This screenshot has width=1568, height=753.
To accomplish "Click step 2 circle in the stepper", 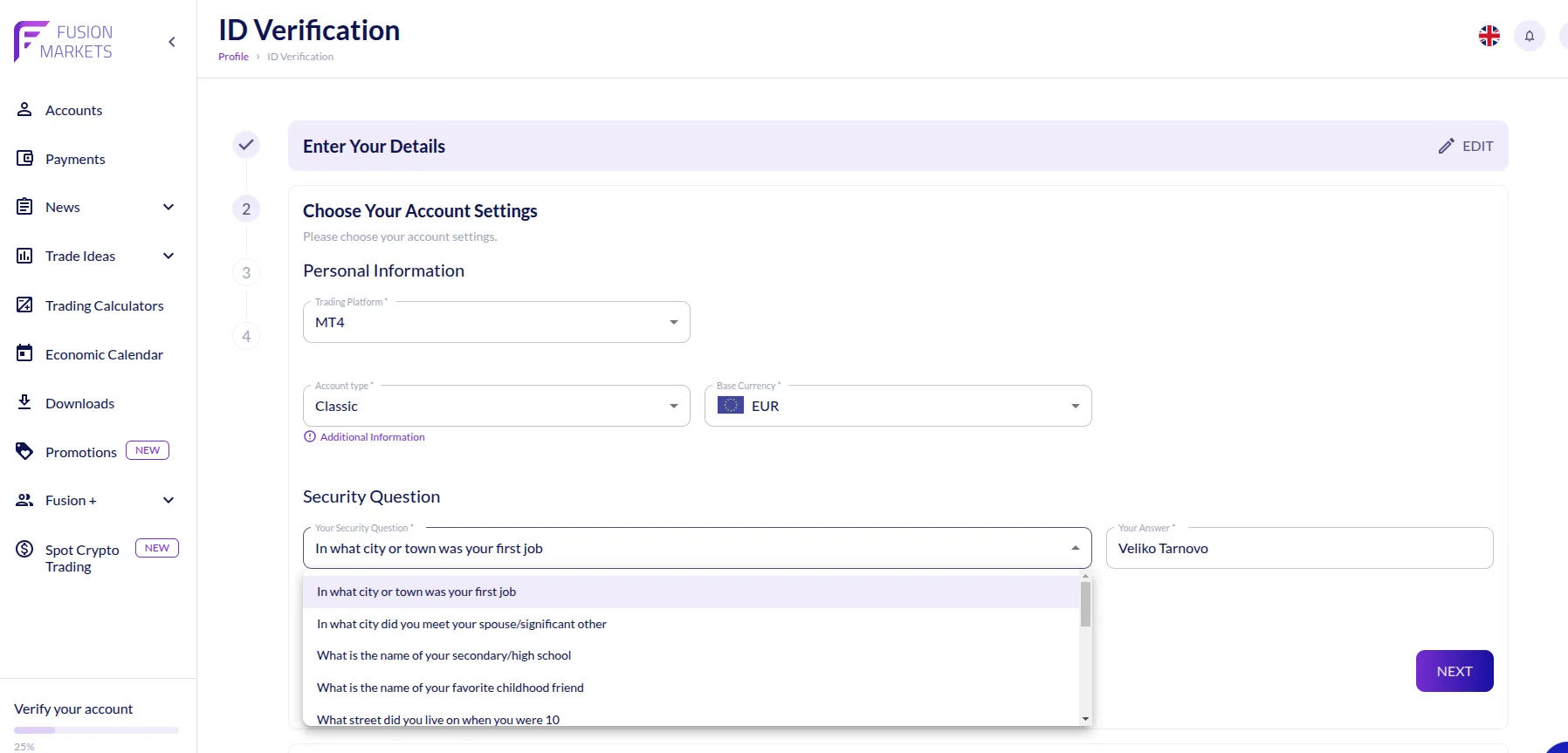I will point(246,209).
